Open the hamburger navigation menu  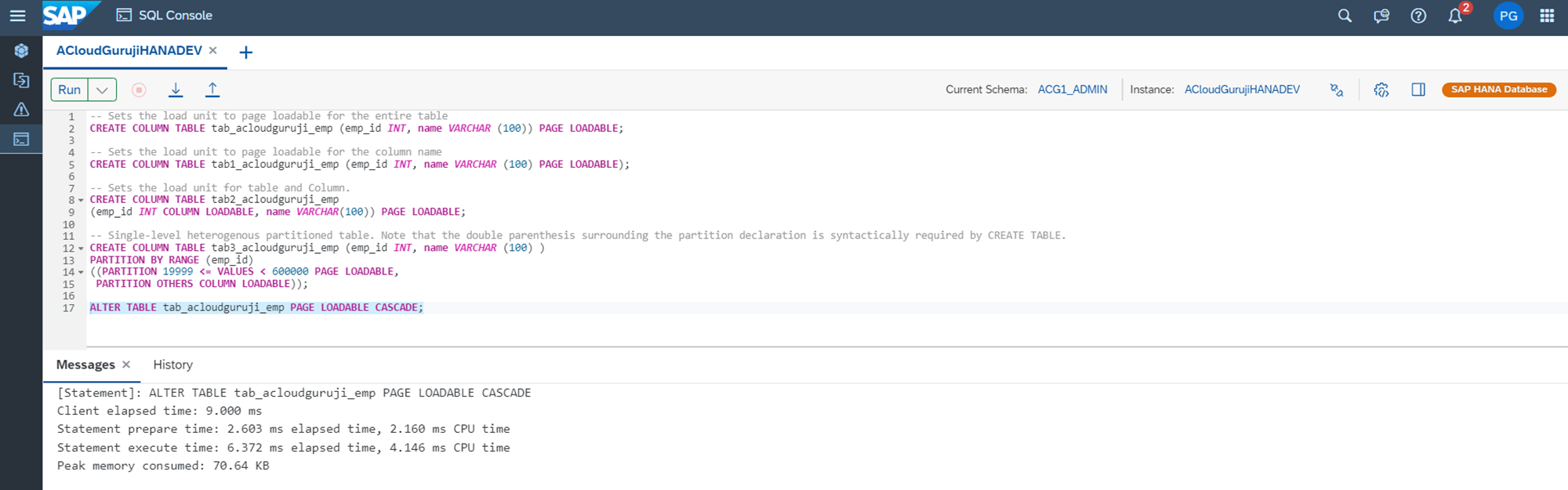click(17, 16)
